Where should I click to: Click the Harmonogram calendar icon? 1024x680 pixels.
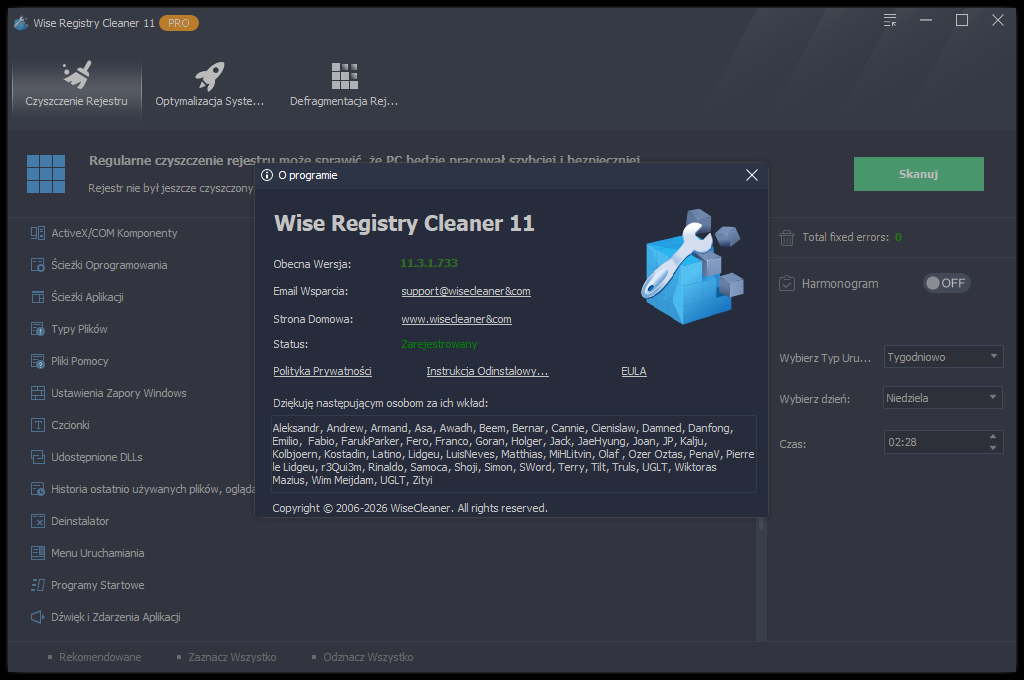pyautogui.click(x=787, y=283)
